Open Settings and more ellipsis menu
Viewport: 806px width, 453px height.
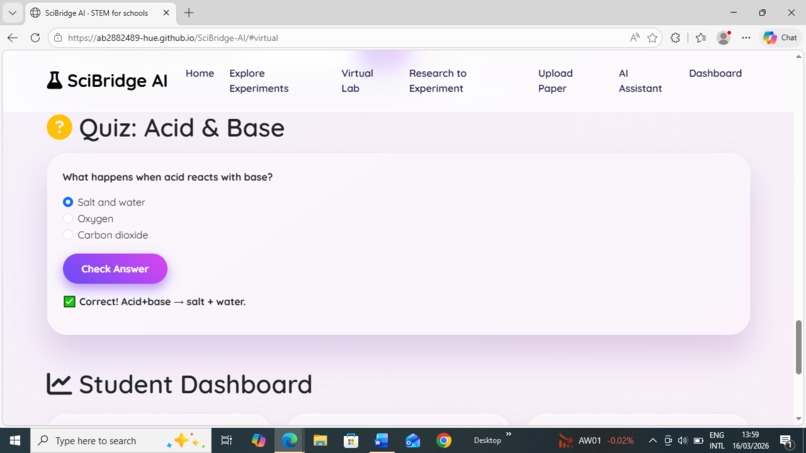coord(746,38)
